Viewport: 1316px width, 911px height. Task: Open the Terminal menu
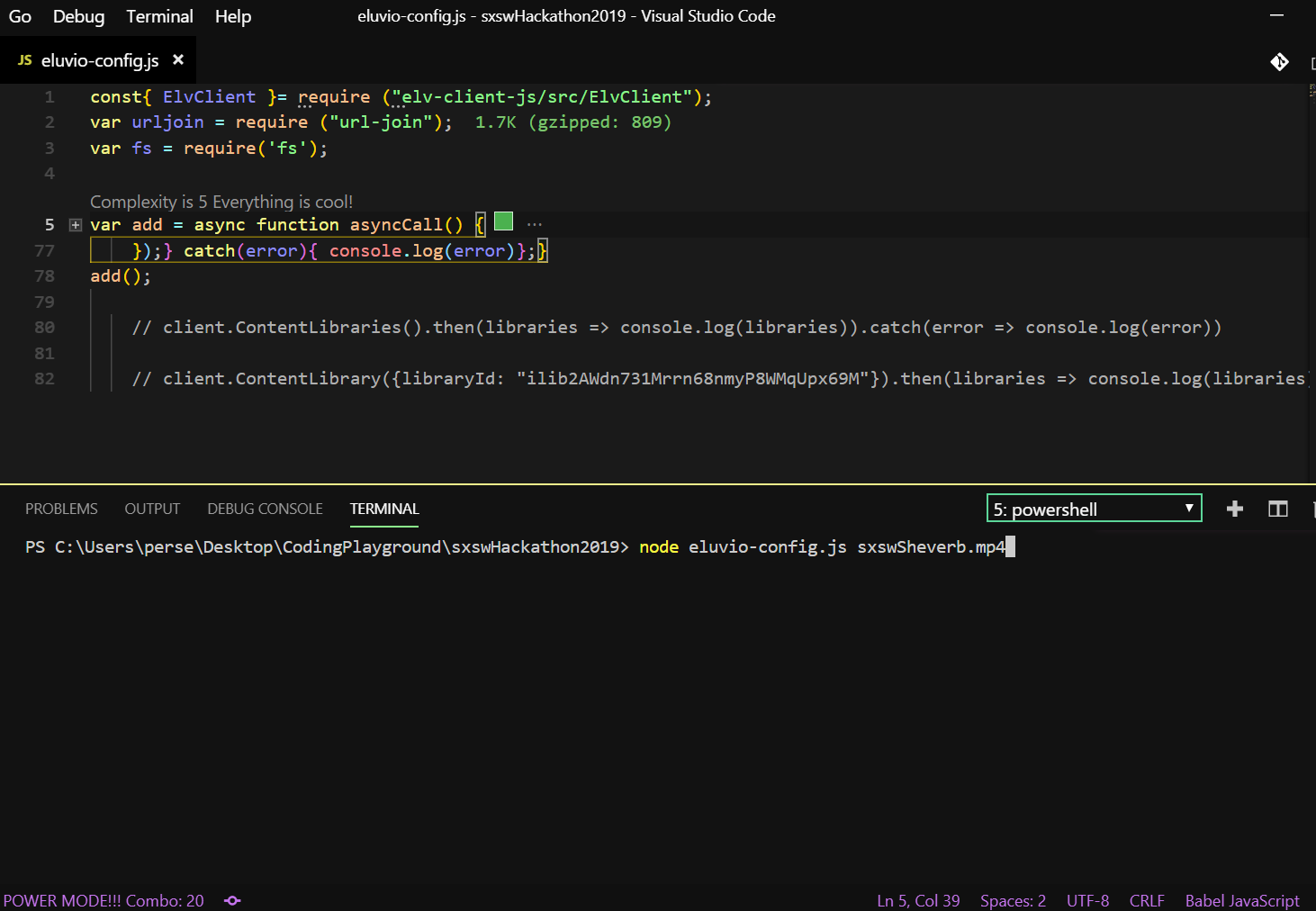pyautogui.click(x=159, y=16)
